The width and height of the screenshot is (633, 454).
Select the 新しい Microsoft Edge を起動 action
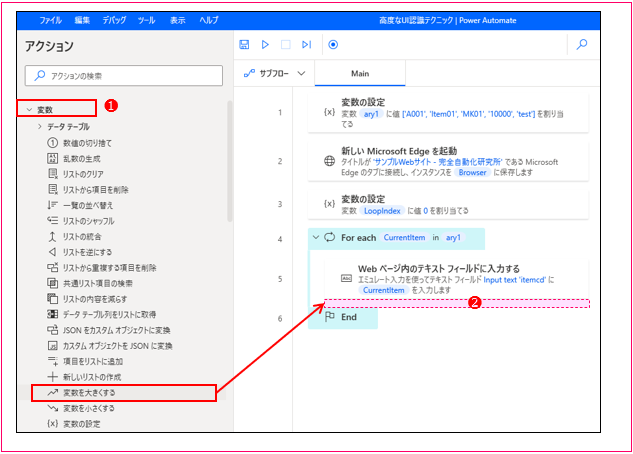448,161
